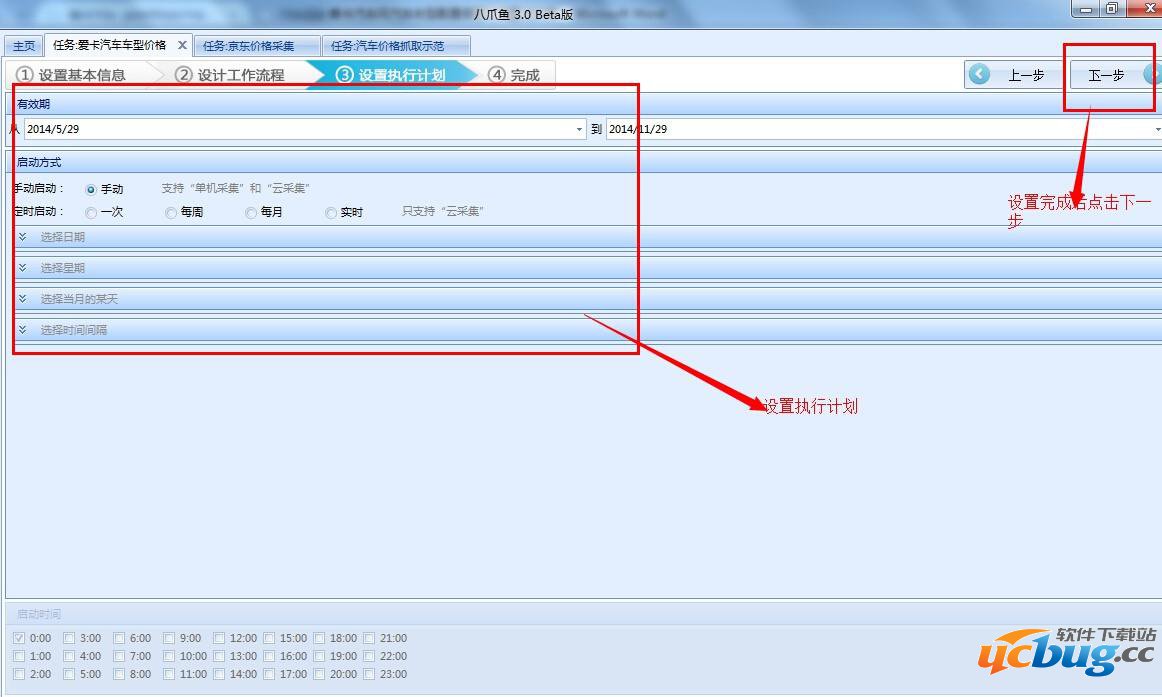Click the back arrow icon for 上一步
Image resolution: width=1162 pixels, height=697 pixels.
pos(980,75)
